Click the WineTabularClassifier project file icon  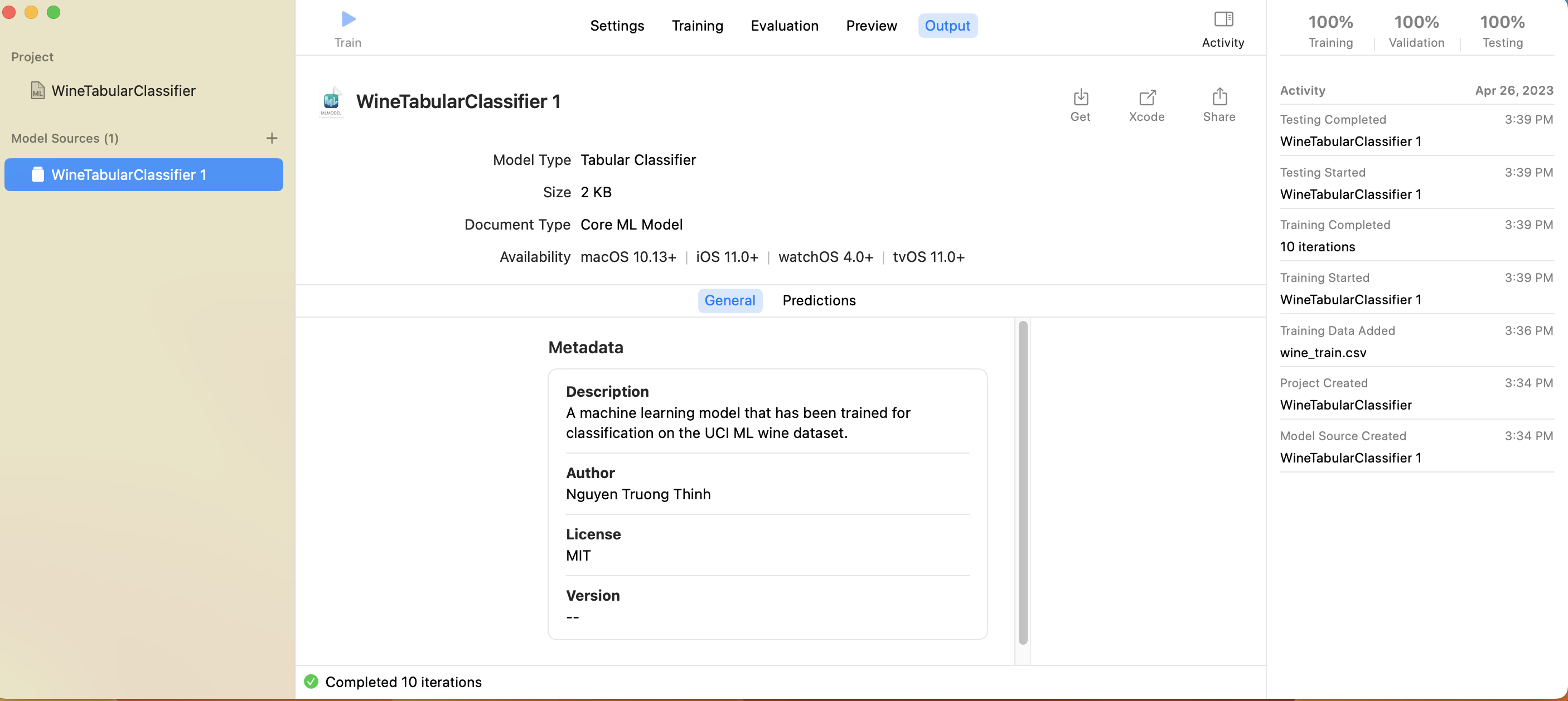(38, 91)
